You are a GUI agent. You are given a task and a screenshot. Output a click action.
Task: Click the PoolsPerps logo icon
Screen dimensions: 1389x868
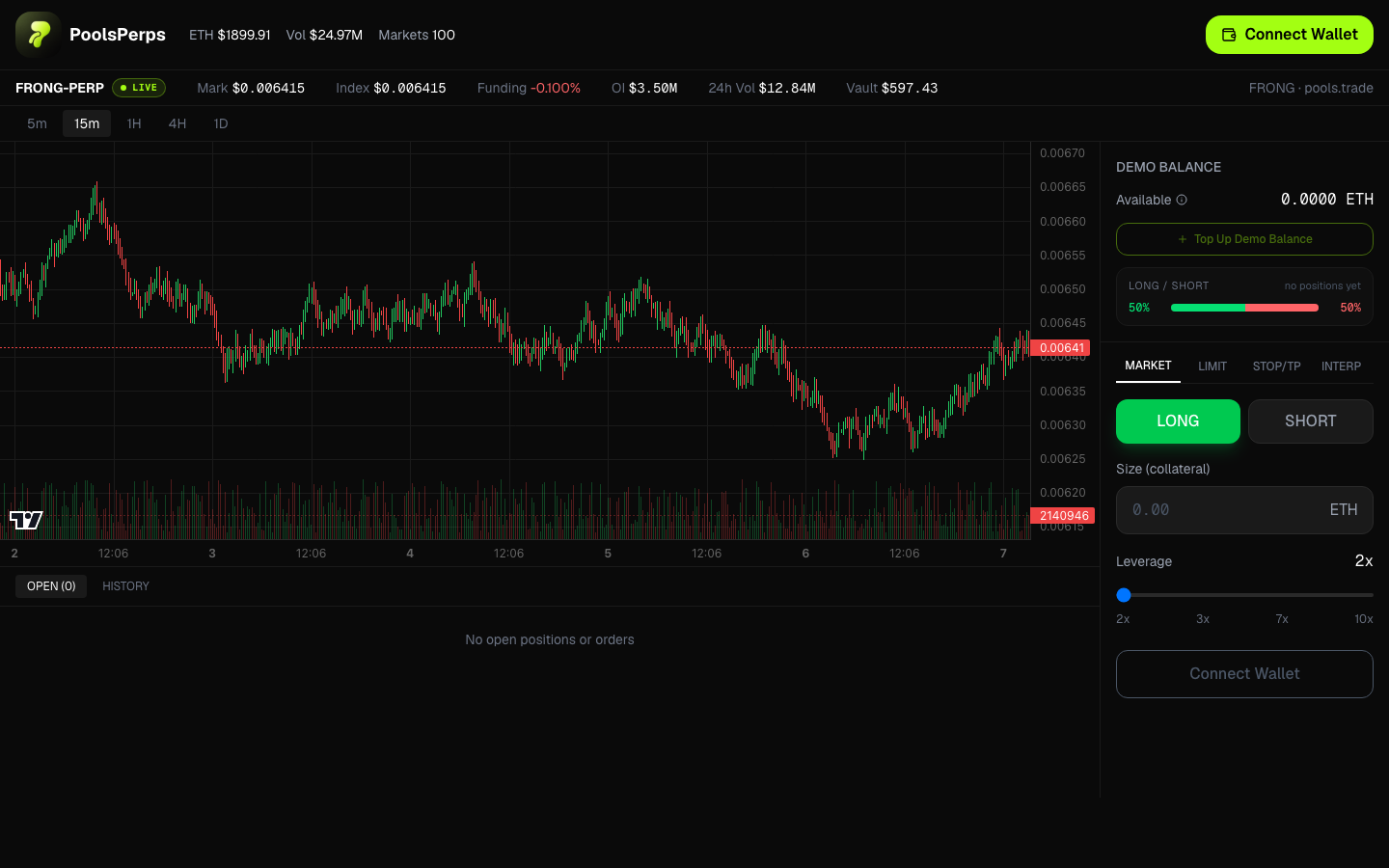pos(39,35)
